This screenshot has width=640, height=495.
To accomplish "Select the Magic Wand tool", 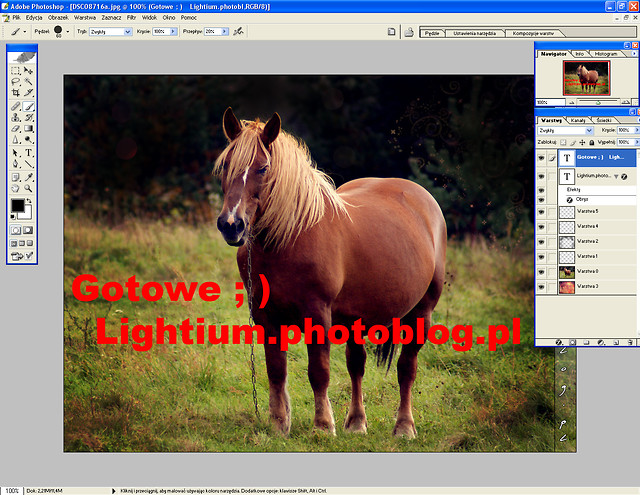I will 28,82.
